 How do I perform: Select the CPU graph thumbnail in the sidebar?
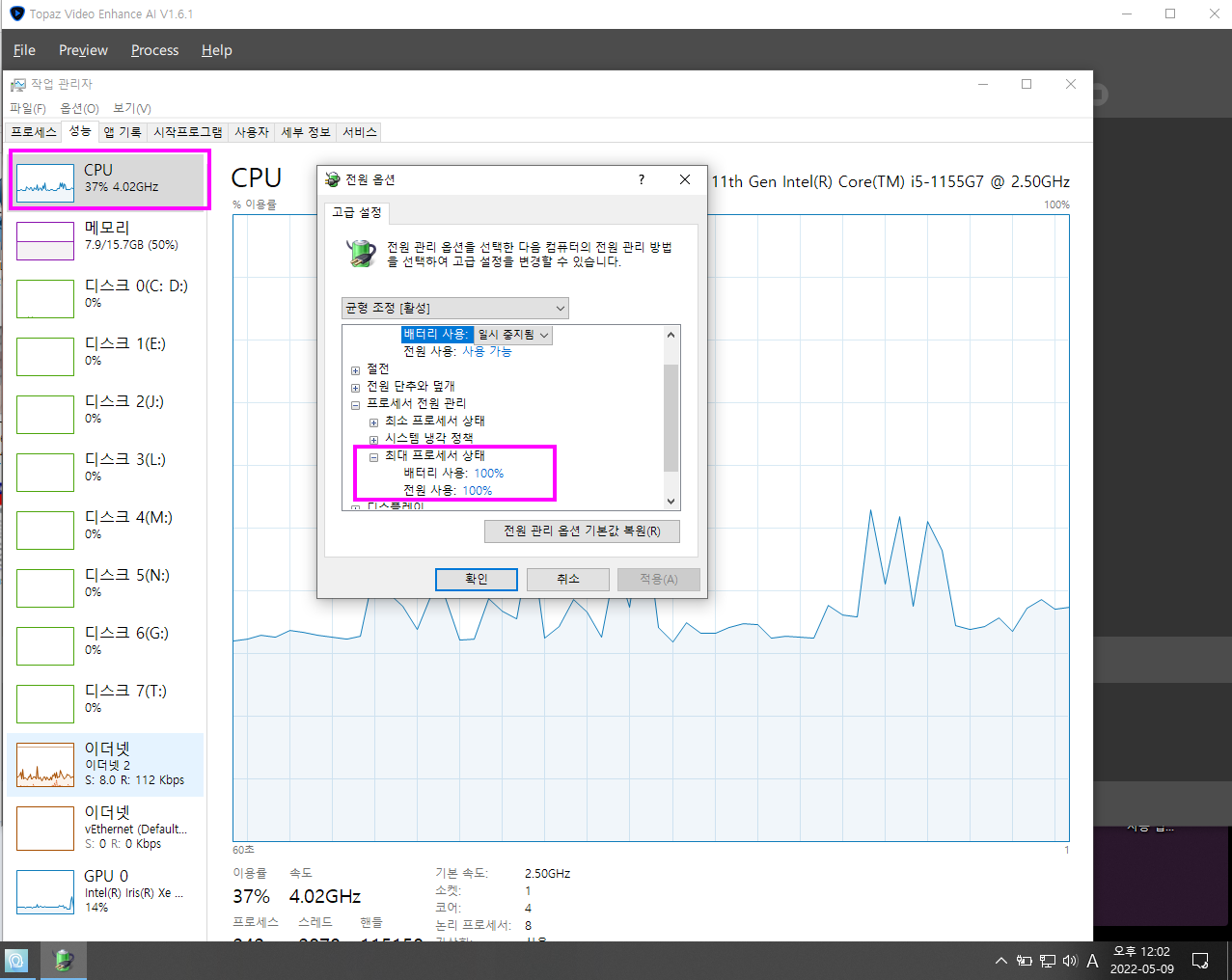click(45, 183)
